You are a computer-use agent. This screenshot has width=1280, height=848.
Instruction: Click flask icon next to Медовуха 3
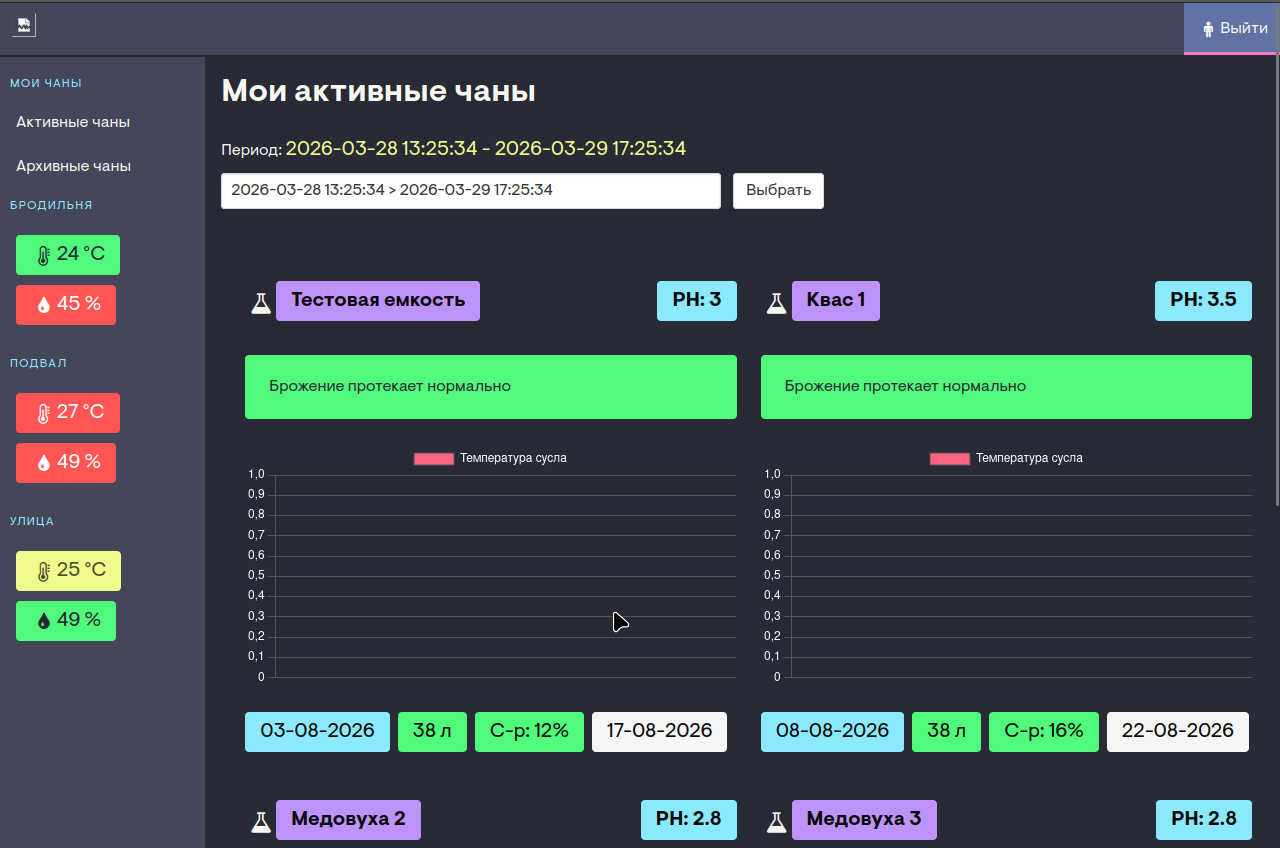(x=776, y=821)
